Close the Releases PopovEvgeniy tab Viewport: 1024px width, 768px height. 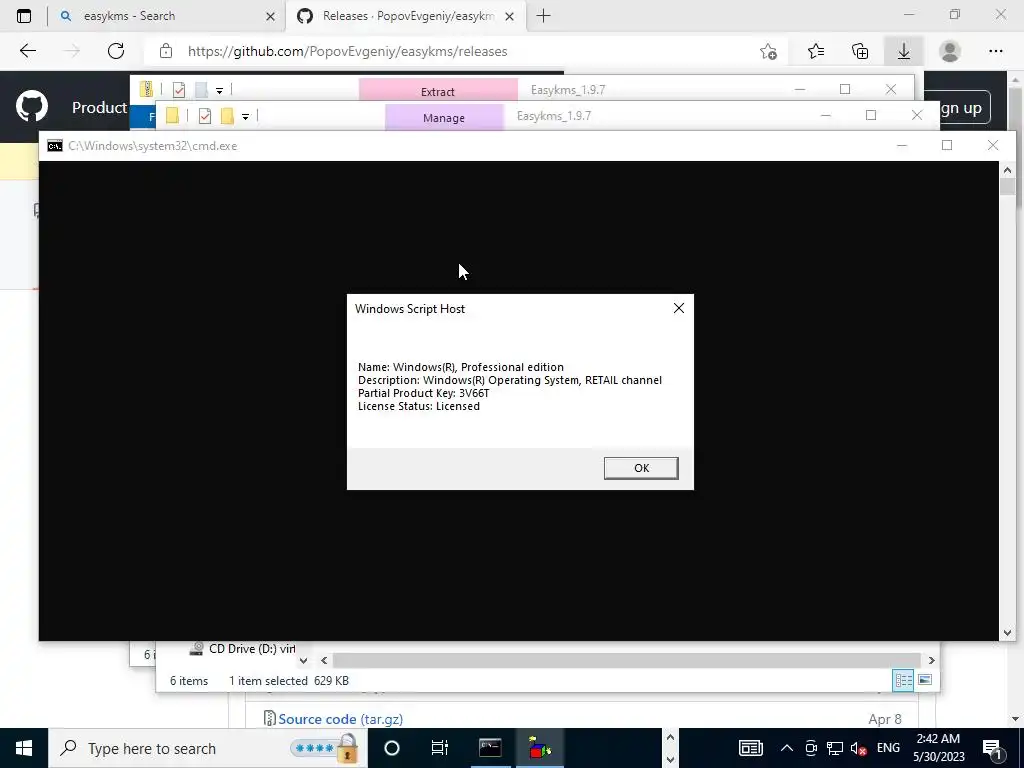pyautogui.click(x=510, y=16)
